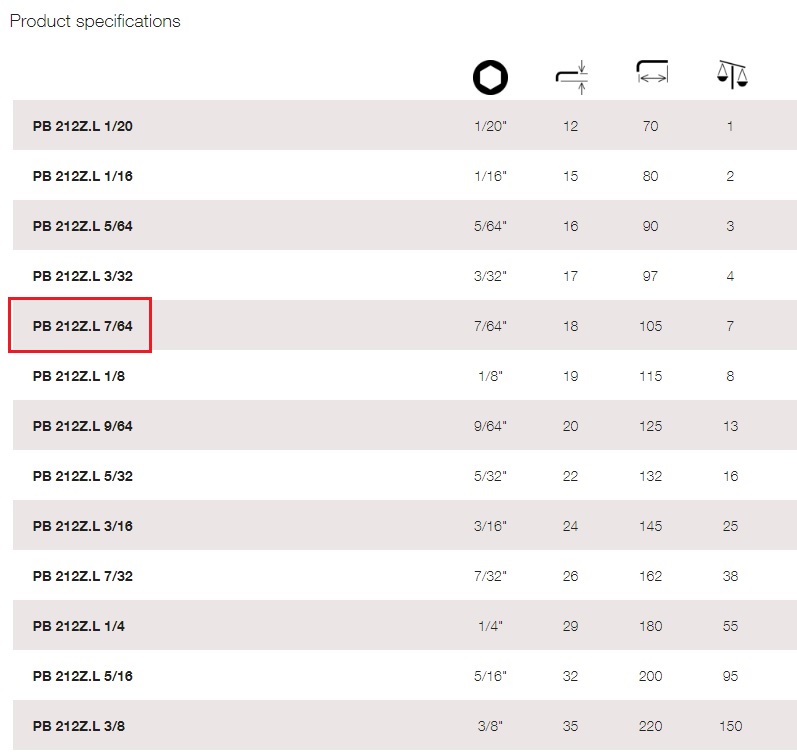Open the PB 212Z.L 1/8 product
Screen dimensions: 797x755
click(x=79, y=376)
